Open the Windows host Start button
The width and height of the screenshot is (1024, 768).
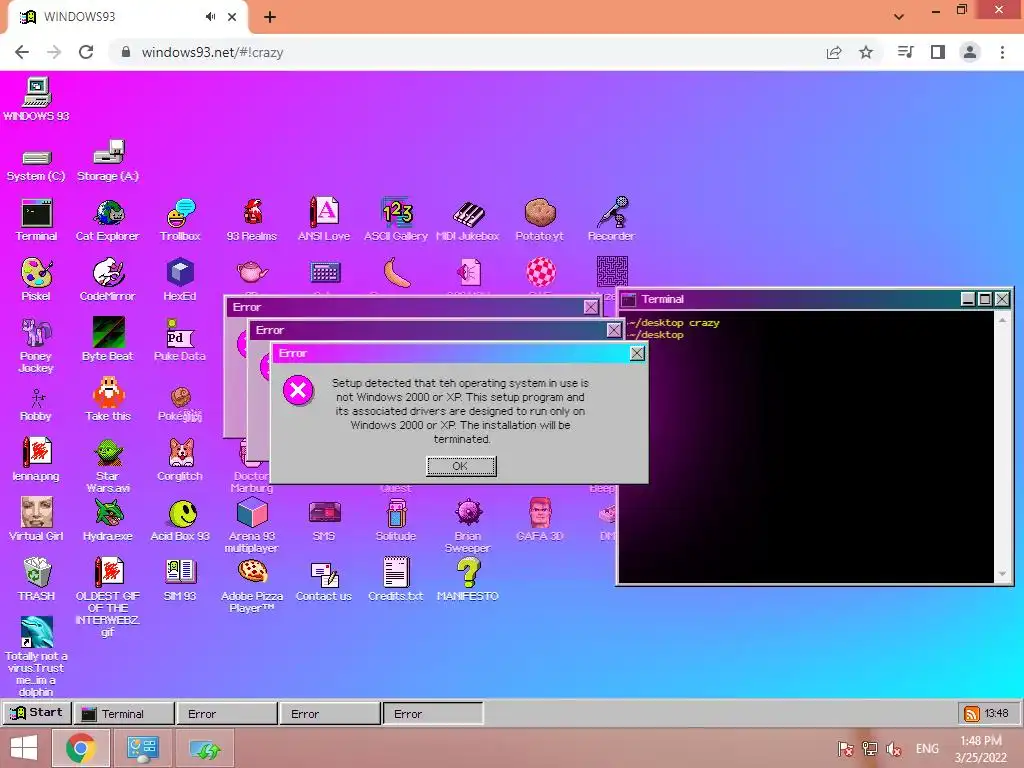pyautogui.click(x=24, y=748)
